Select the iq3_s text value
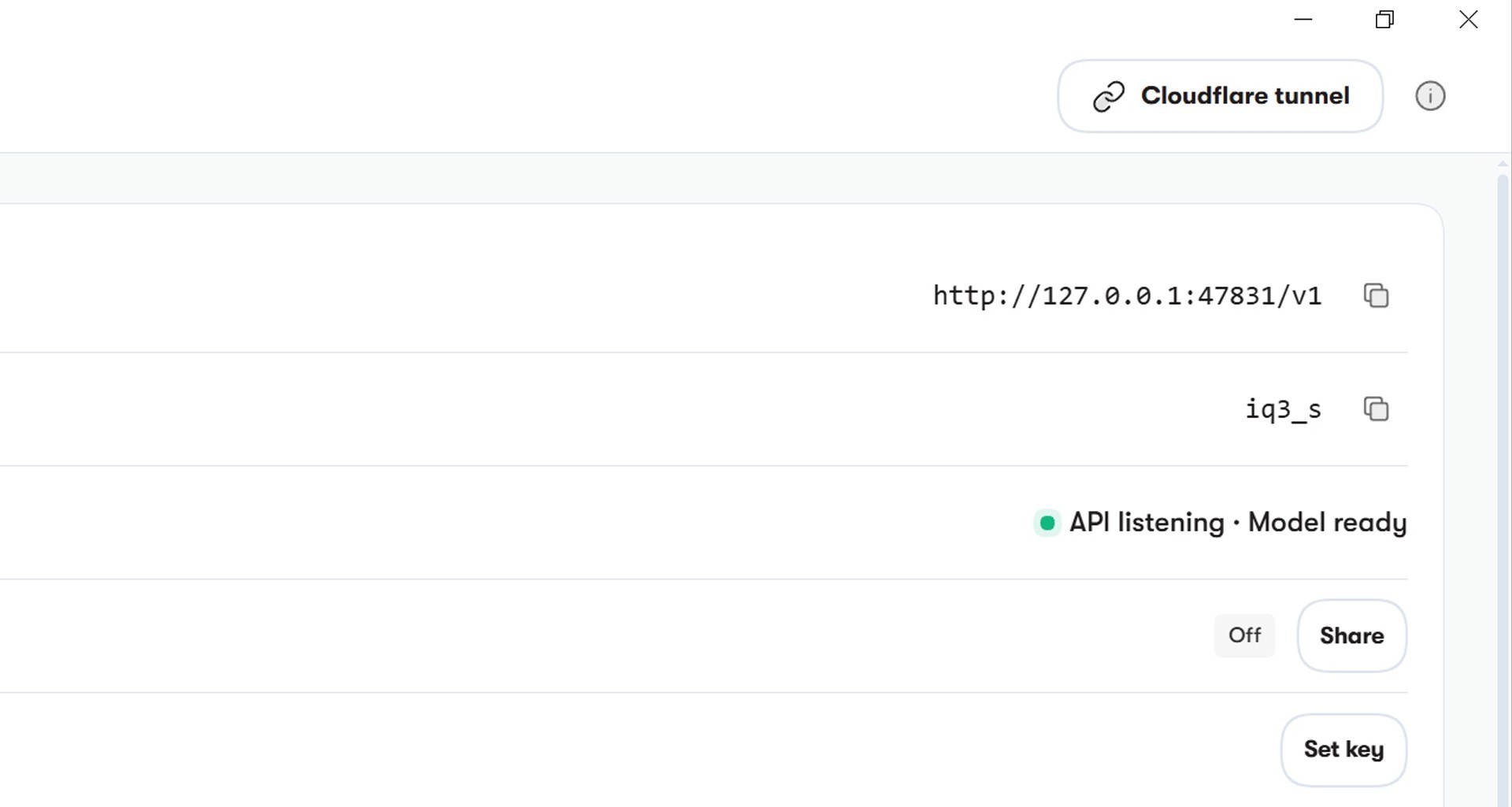Viewport: 1512px width, 807px height. (x=1283, y=409)
